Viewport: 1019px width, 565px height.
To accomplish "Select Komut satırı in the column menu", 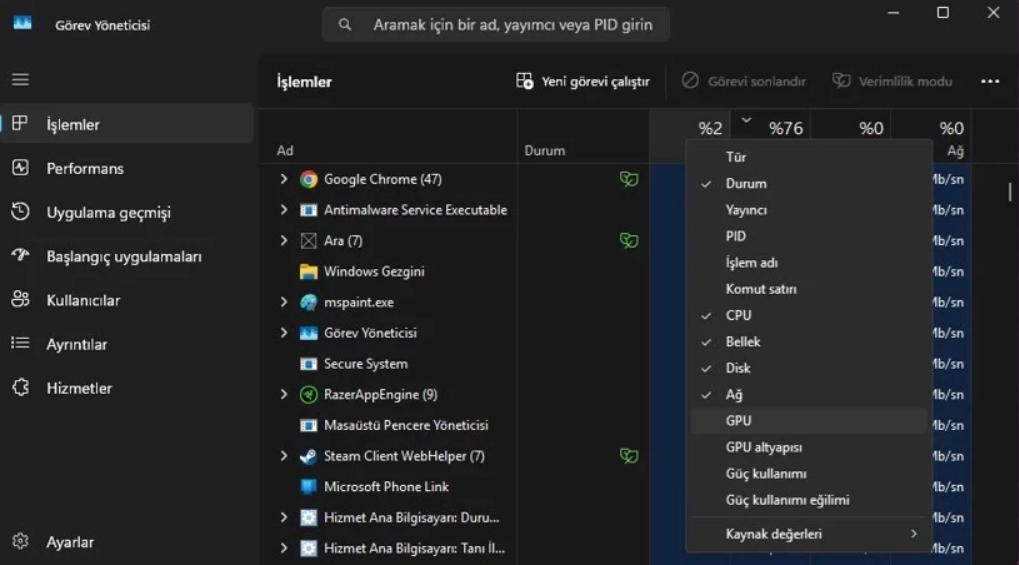I will click(x=809, y=289).
